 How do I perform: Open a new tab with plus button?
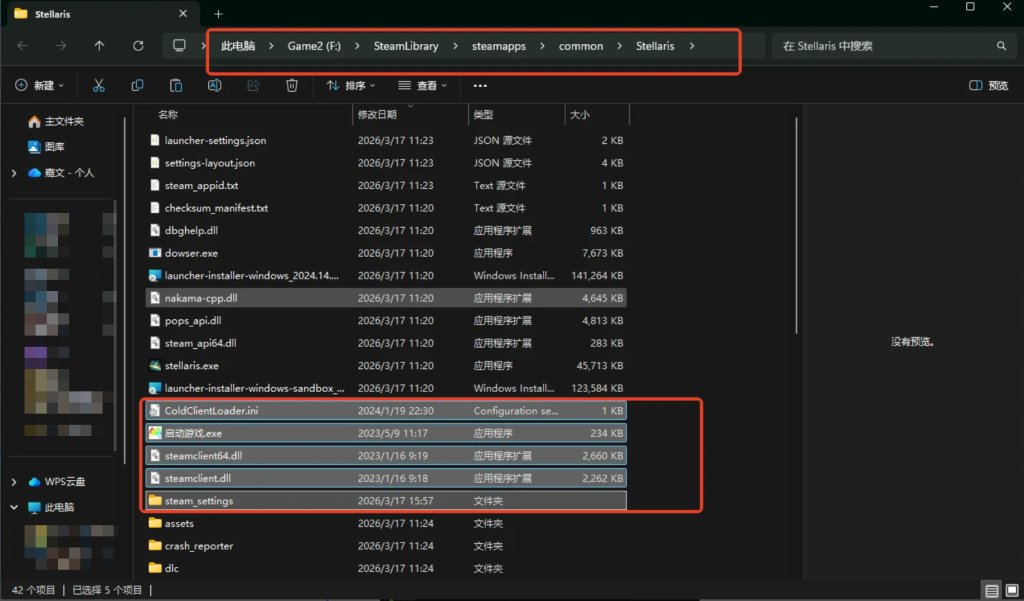tap(218, 14)
